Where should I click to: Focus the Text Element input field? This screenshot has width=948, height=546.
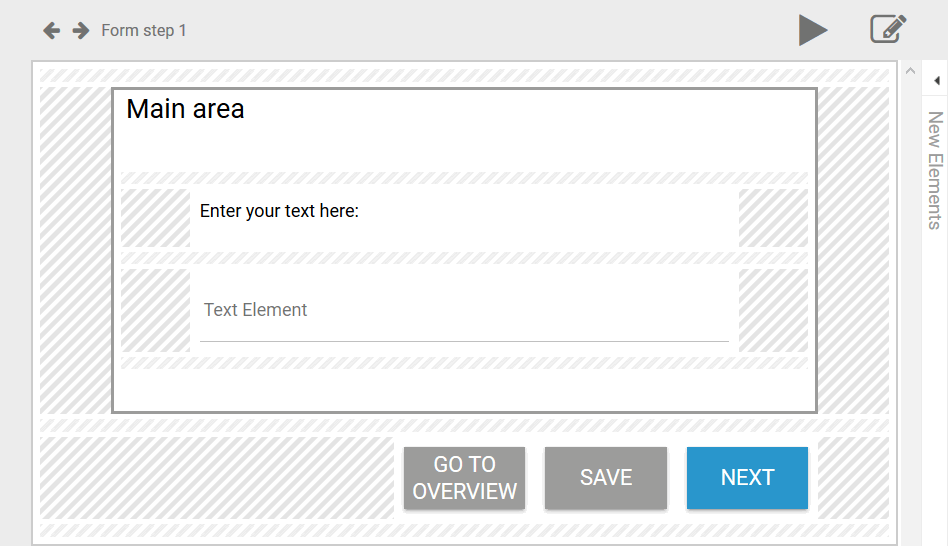464,310
